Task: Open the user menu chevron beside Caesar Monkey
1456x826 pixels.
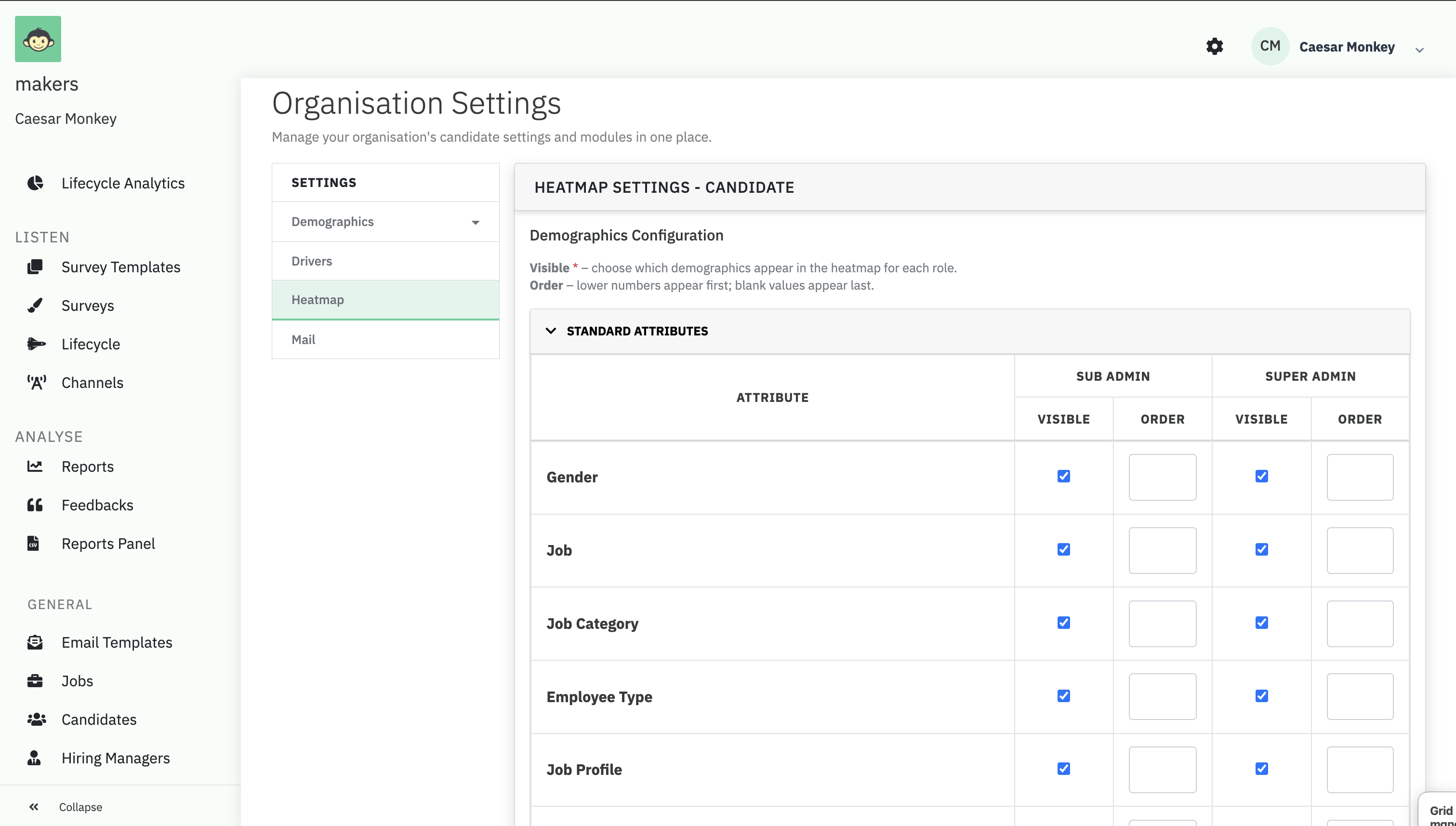Action: tap(1419, 50)
